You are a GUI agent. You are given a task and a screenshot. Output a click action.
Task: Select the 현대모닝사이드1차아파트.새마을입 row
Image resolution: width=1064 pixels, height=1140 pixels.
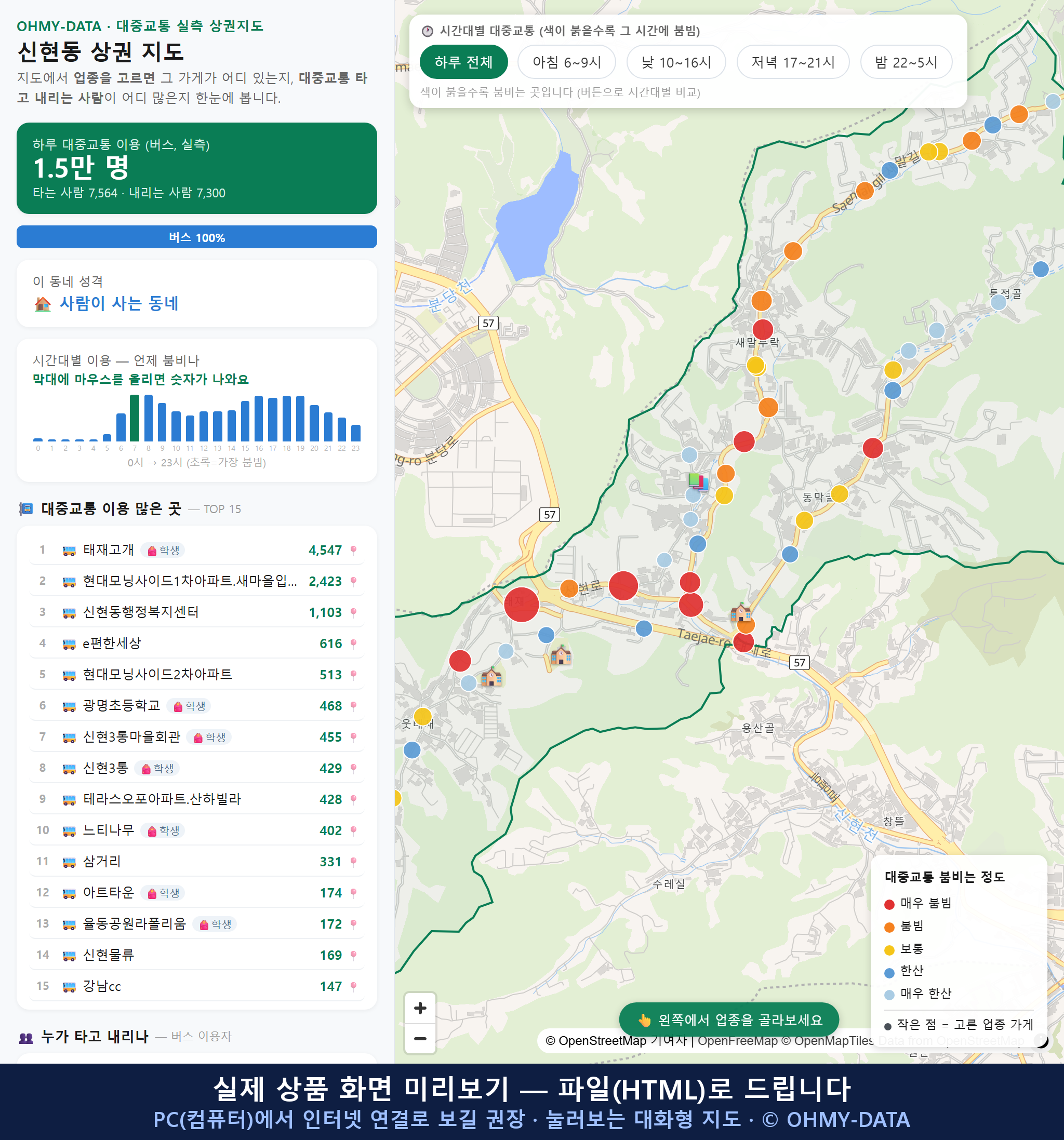(197, 582)
